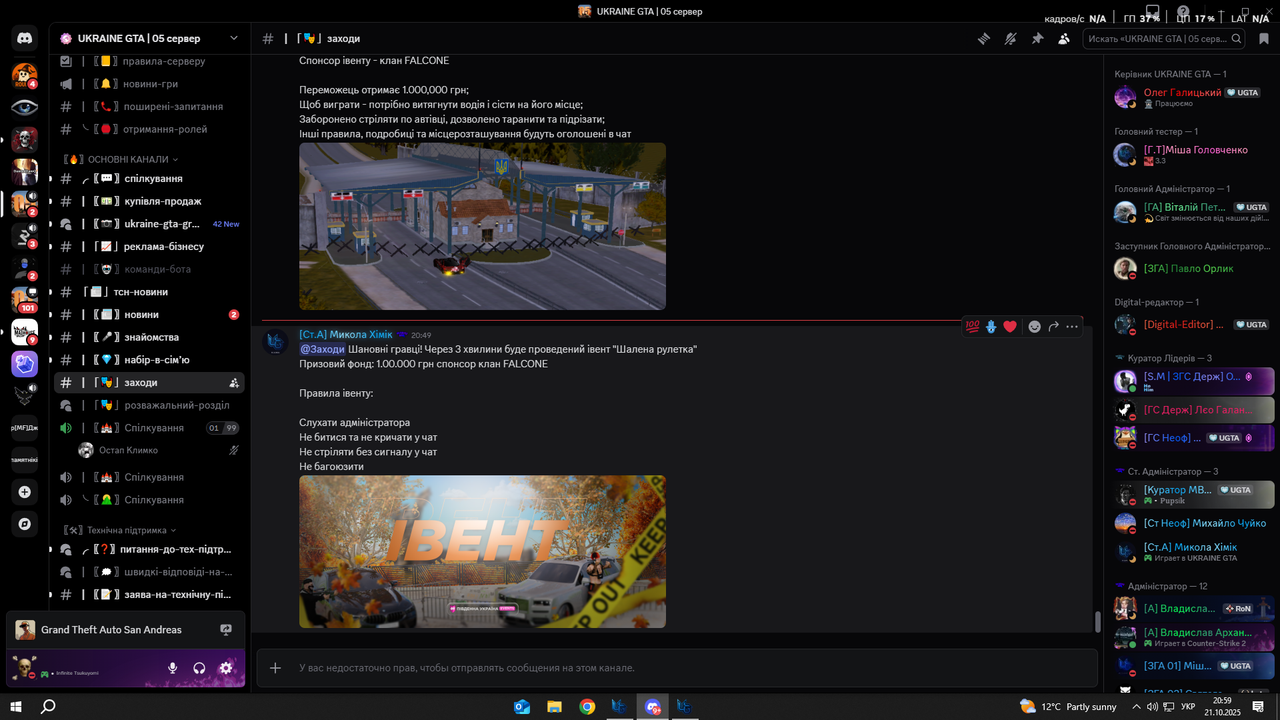Click @Заходи role mention in message
The width and height of the screenshot is (1280, 720).
point(322,349)
